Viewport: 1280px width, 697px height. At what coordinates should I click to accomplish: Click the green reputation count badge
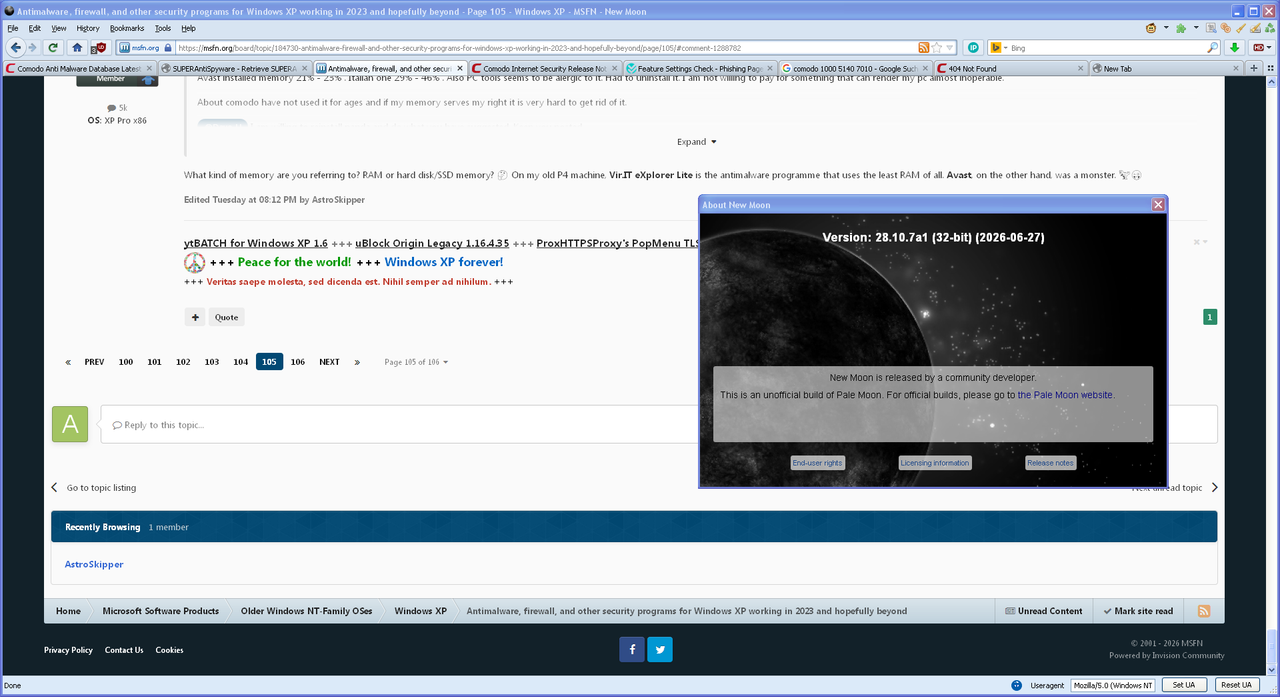(1210, 317)
